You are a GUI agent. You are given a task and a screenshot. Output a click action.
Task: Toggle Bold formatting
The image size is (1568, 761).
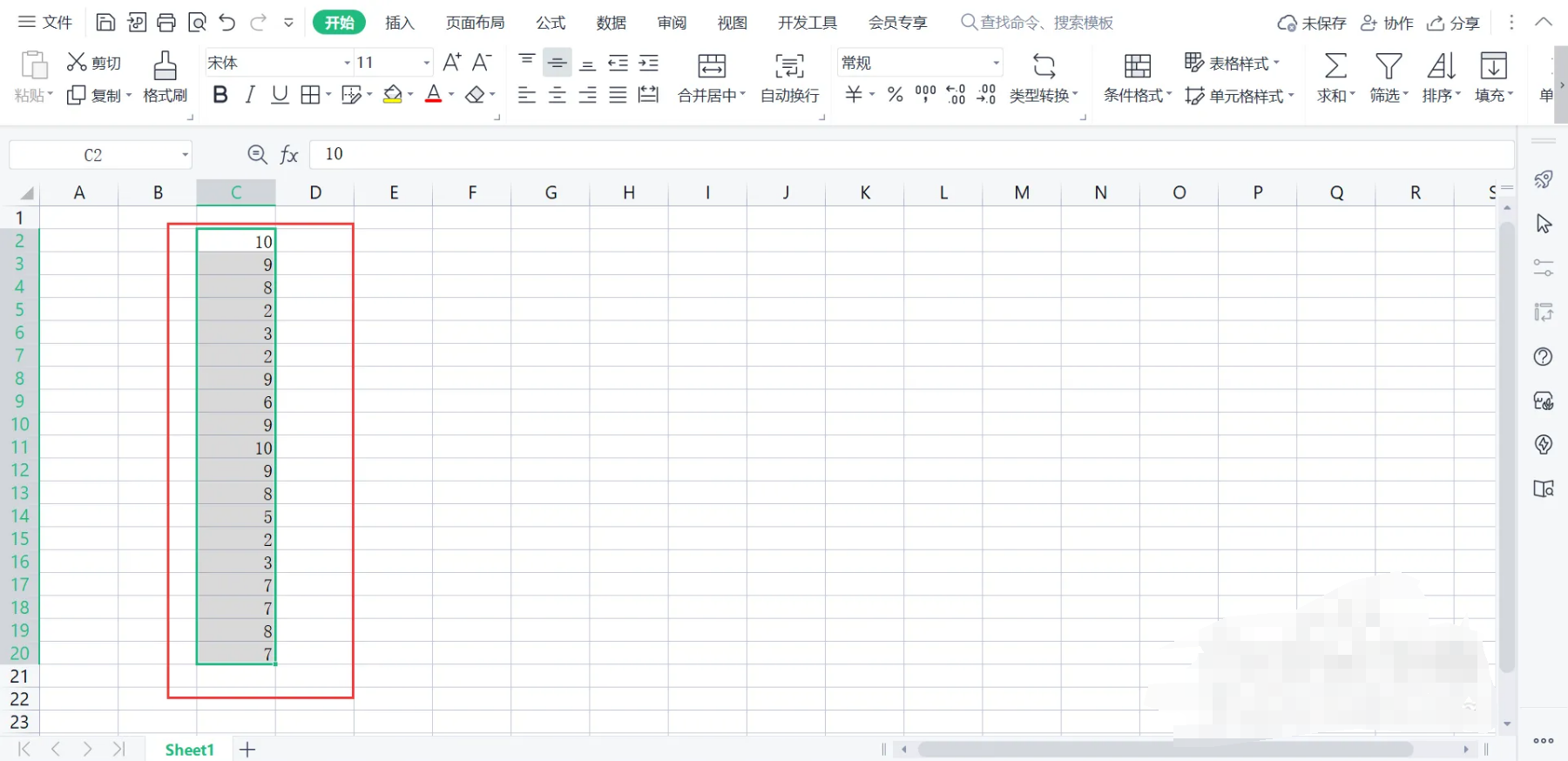[220, 95]
